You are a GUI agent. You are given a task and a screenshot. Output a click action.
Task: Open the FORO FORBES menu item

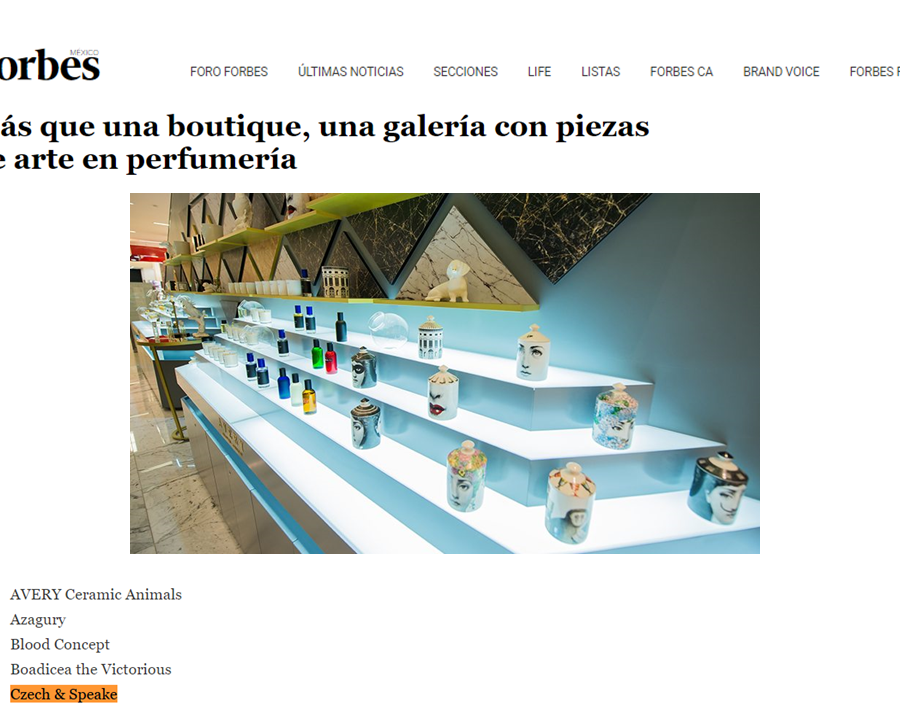tap(229, 72)
